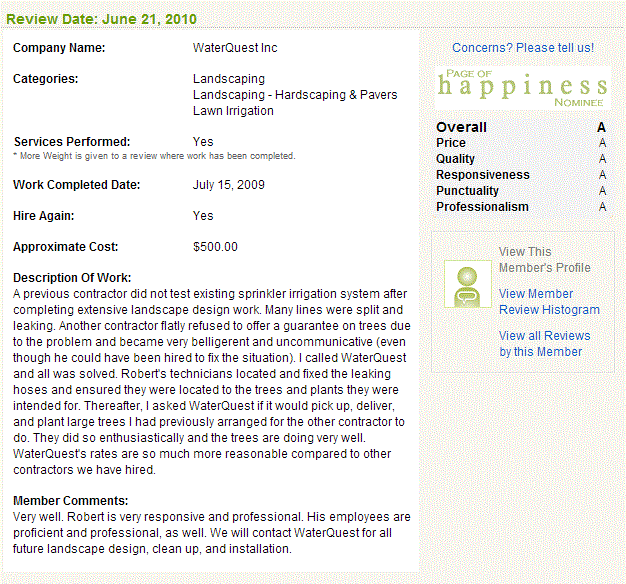Open the 'Concerns? Please tell us!' link
626x584 pixels.
[523, 48]
